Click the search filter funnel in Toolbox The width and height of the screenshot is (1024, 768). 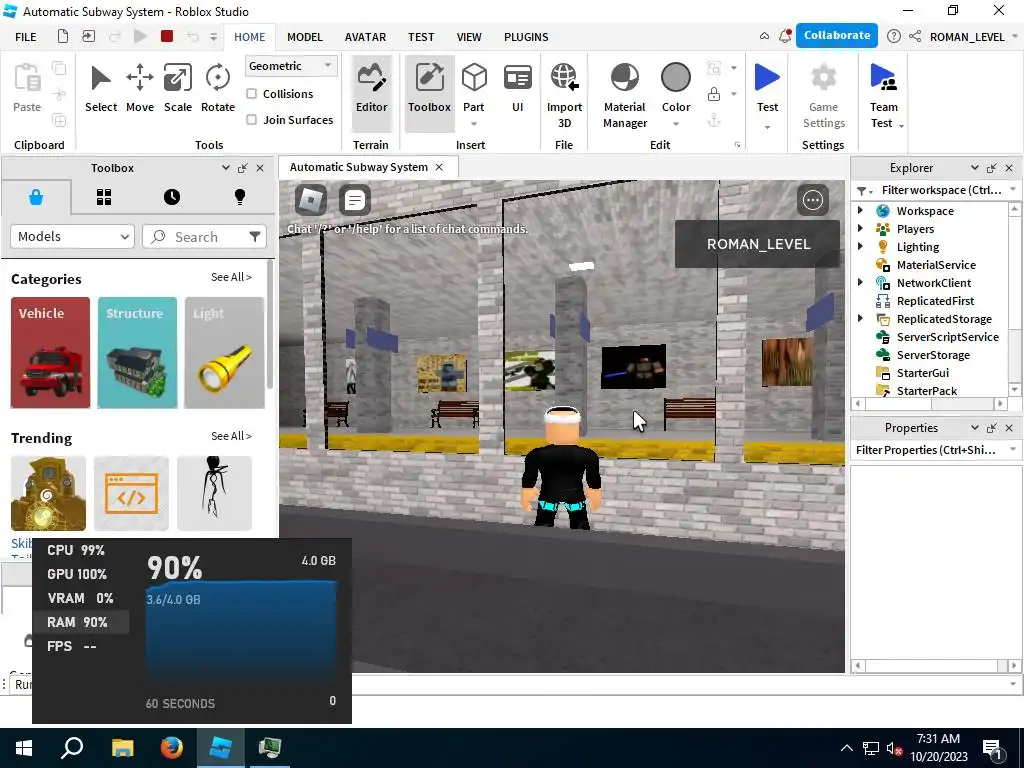tap(255, 236)
